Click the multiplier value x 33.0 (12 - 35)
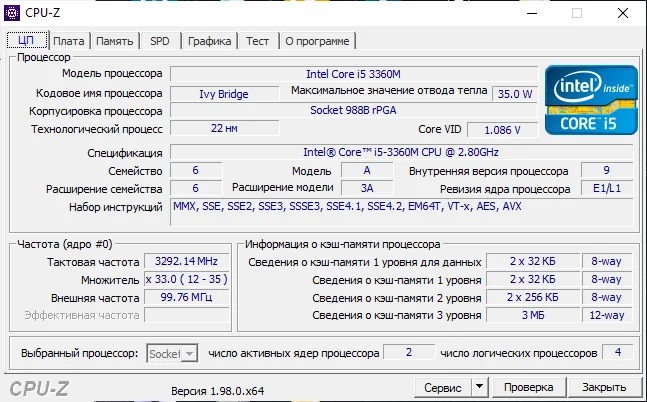This screenshot has height=402, width=647. 187,279
